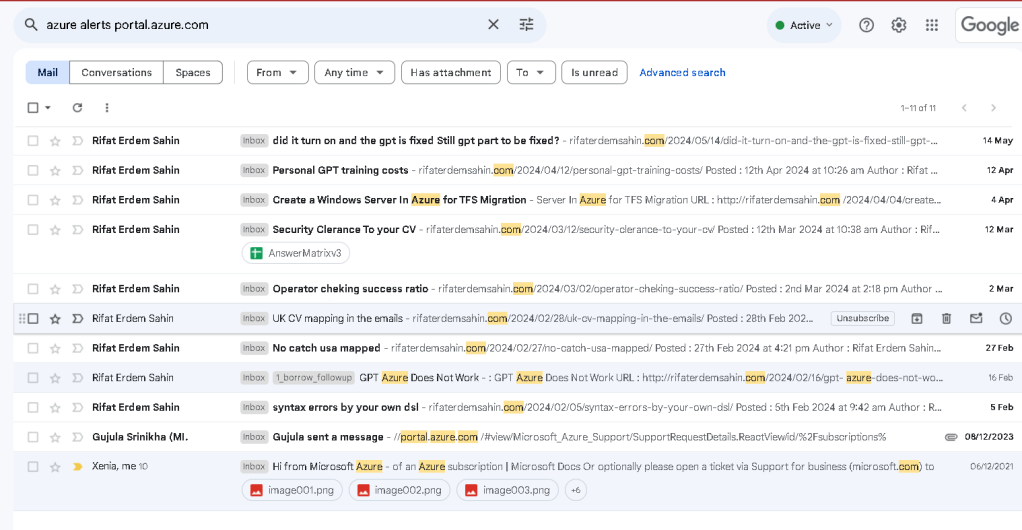This screenshot has width=1022, height=530.
Task: Check the Create a Windows Server email
Action: click(x=33, y=200)
